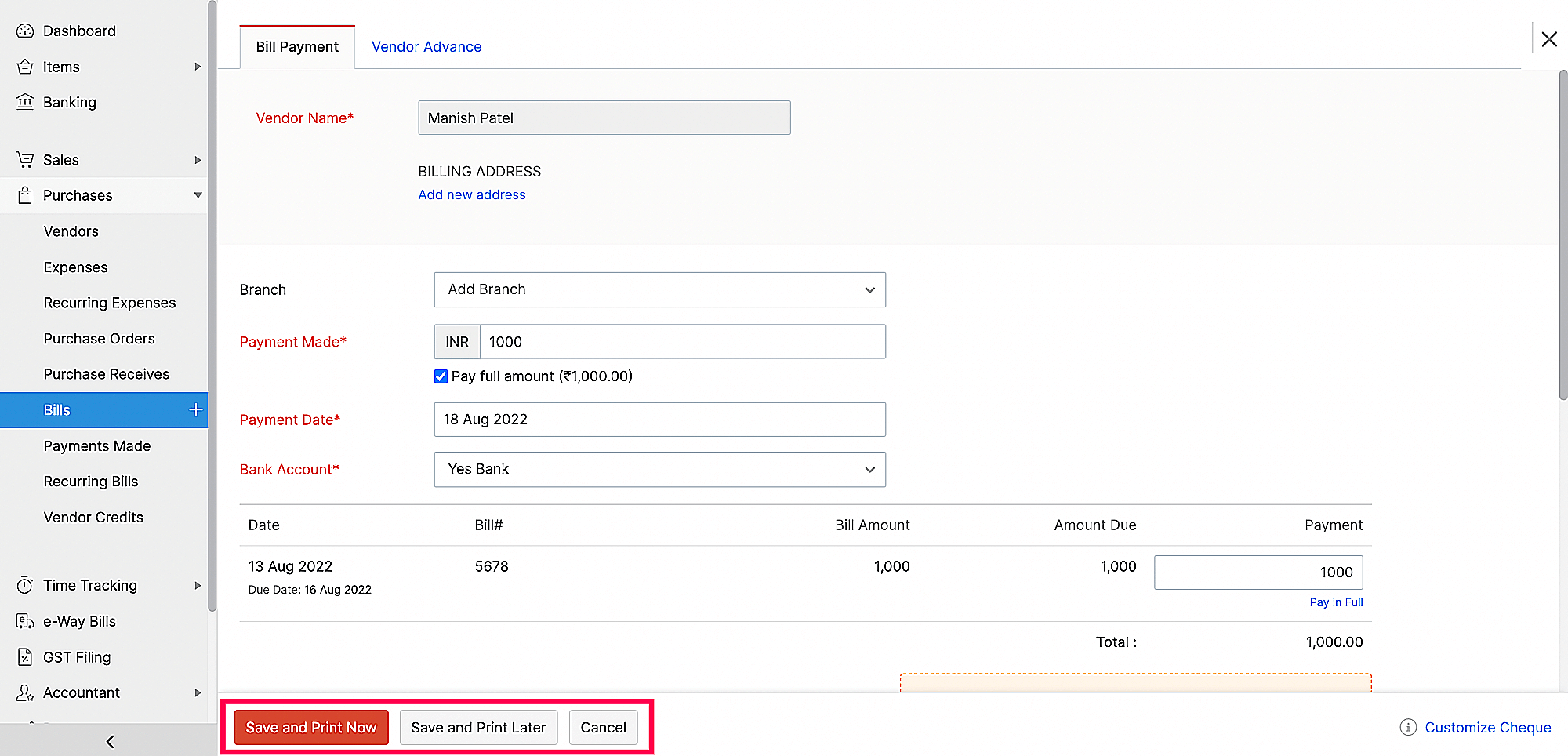Screen dimensions: 1568x756
Task: Click the Time Tracking clock icon
Action: pos(25,585)
